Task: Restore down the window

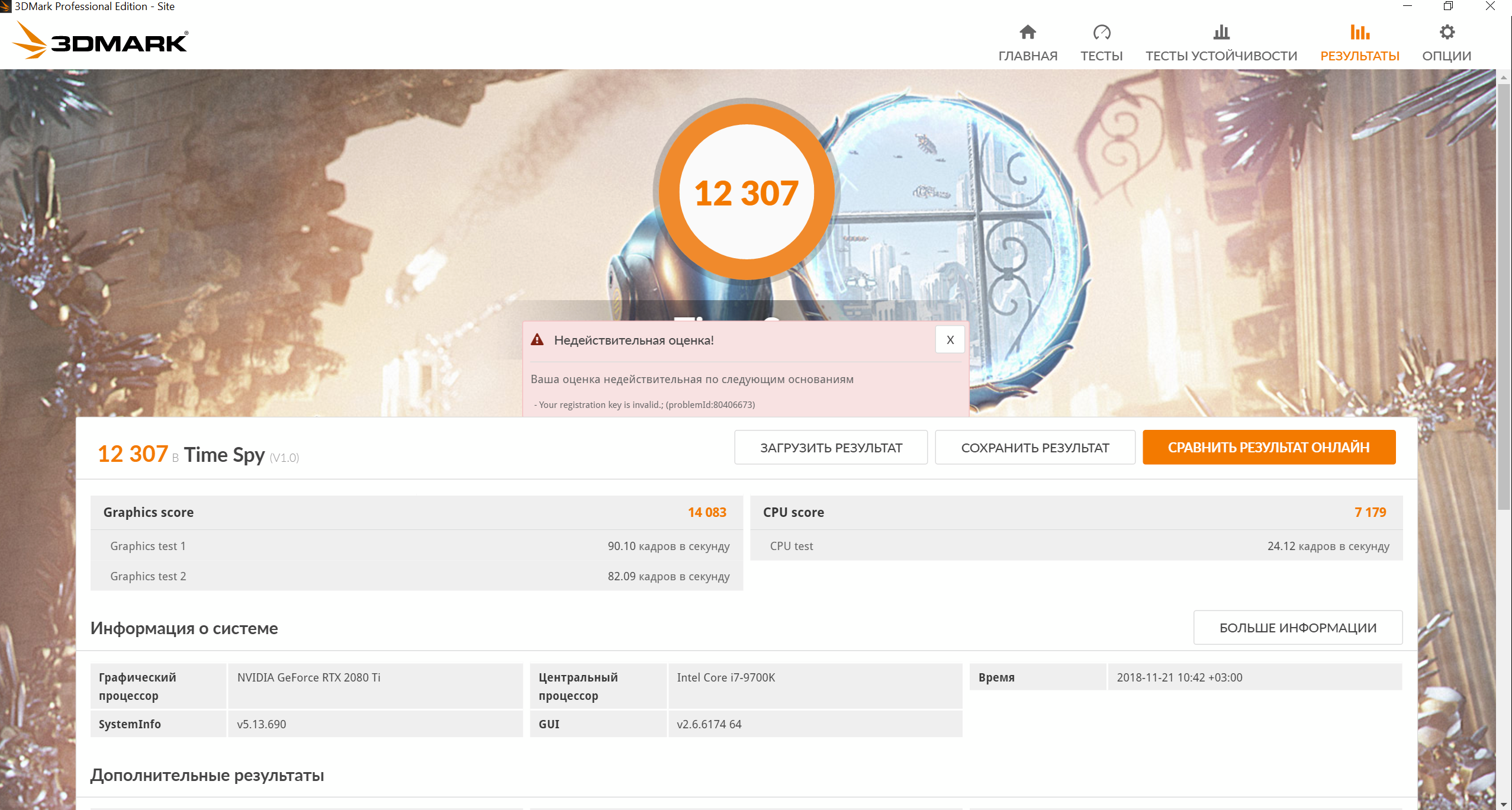Action: coord(1448,7)
